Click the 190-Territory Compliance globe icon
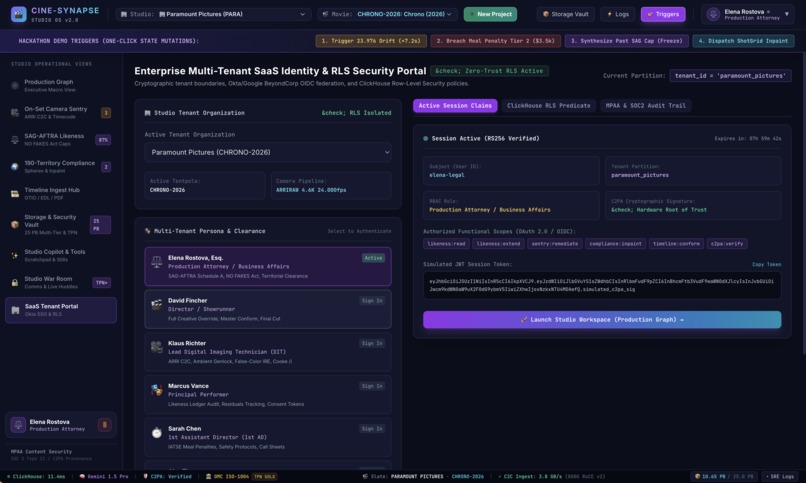Screen dimensions: 806x483 [15, 166]
